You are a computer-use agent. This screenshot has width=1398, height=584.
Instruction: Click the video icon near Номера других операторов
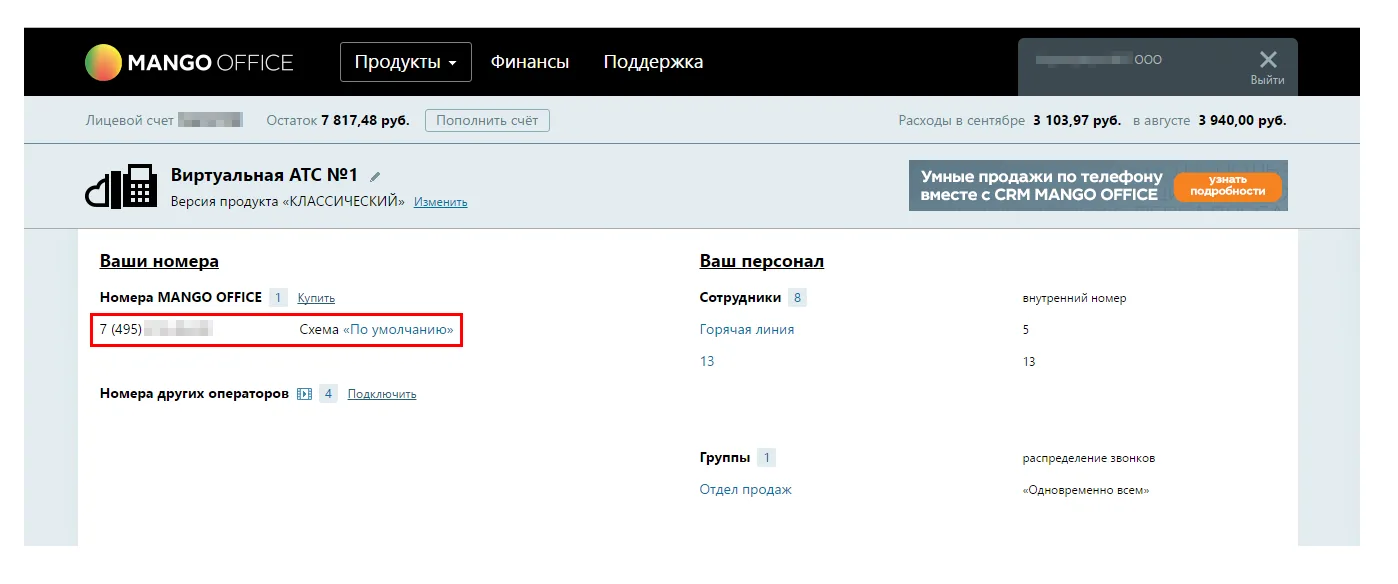[x=305, y=394]
